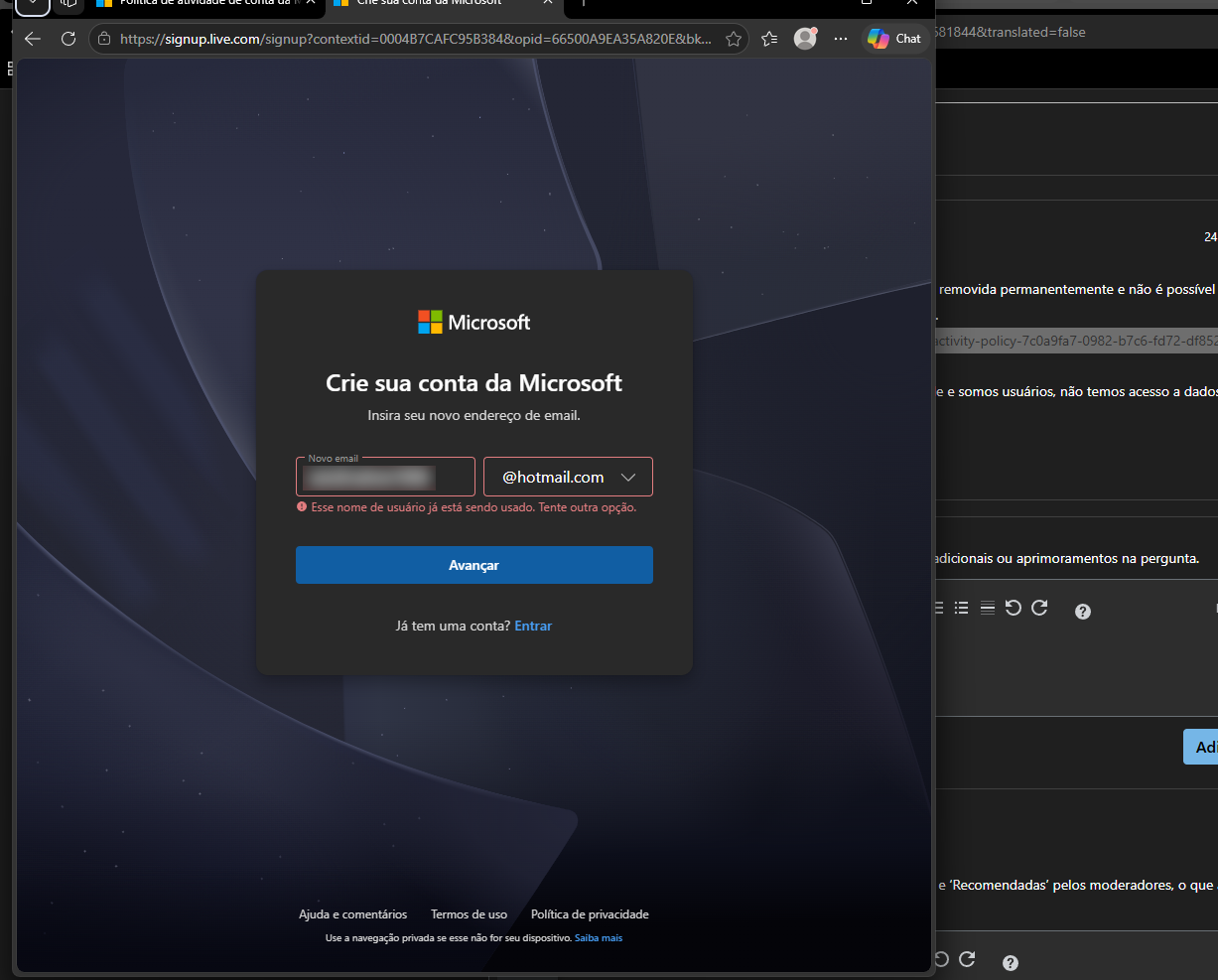Follow the Entrar sign-in link
Image resolution: width=1218 pixels, height=980 pixels.
(x=533, y=626)
